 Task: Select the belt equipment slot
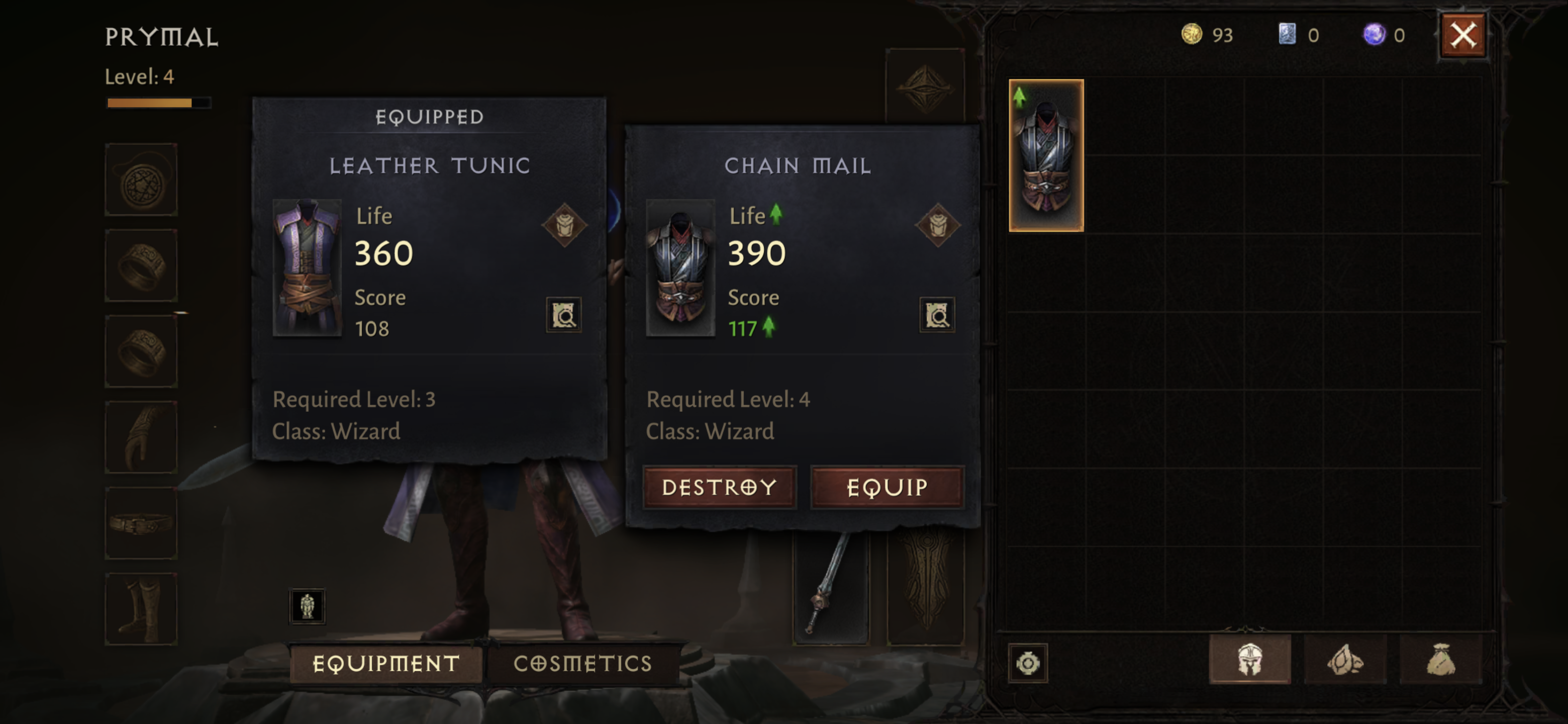click(x=141, y=523)
